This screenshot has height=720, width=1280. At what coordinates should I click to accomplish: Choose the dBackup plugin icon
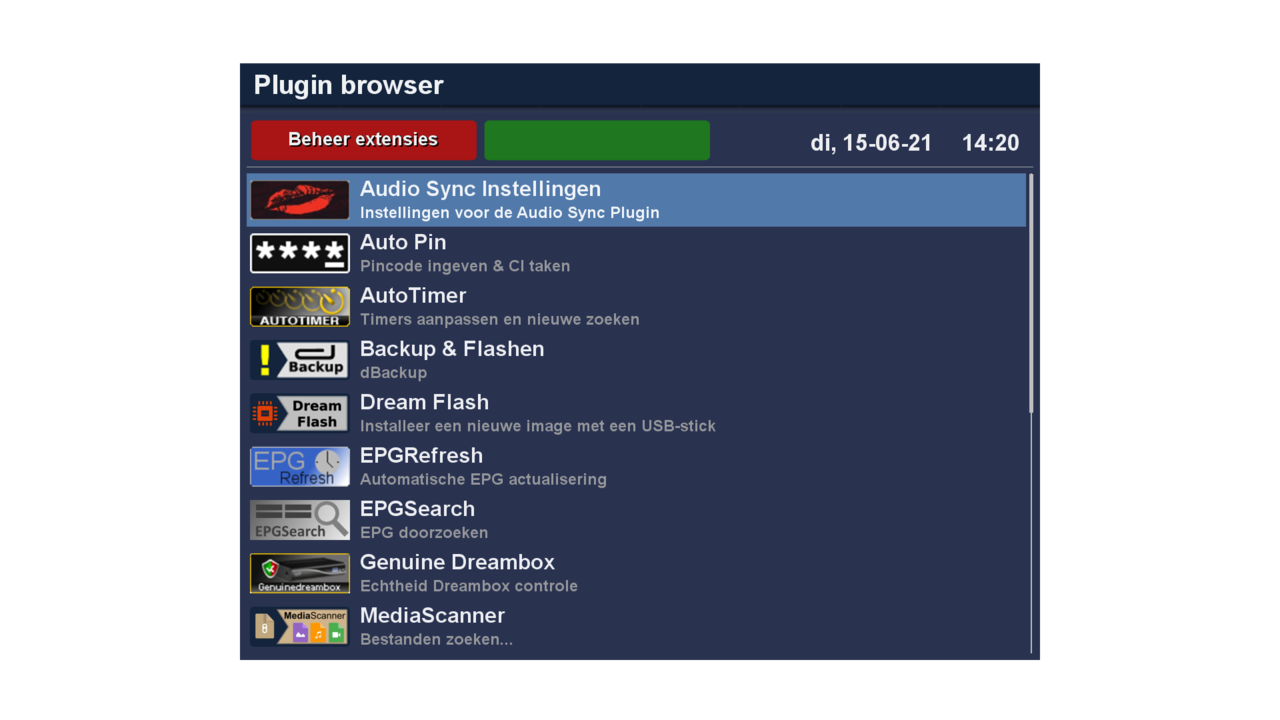pyautogui.click(x=300, y=360)
